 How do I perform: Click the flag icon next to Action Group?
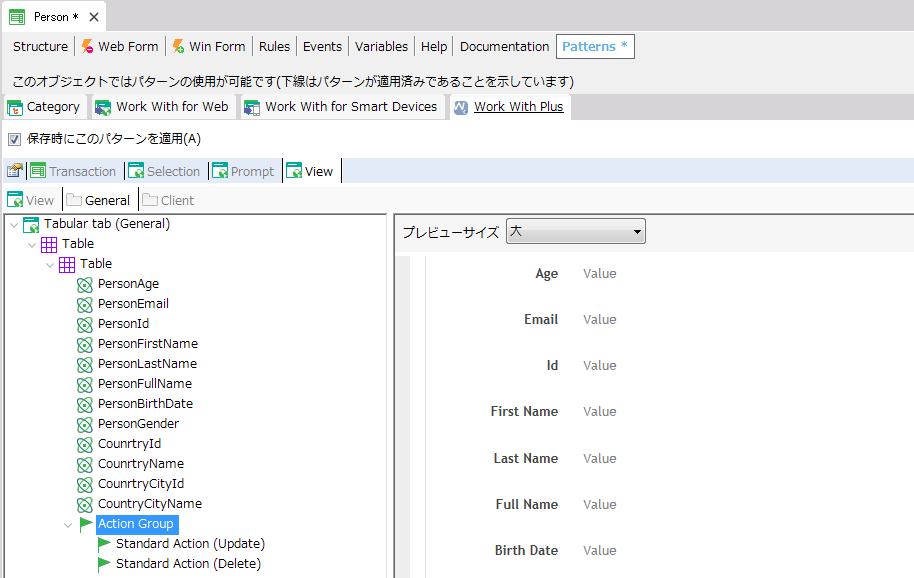point(85,523)
